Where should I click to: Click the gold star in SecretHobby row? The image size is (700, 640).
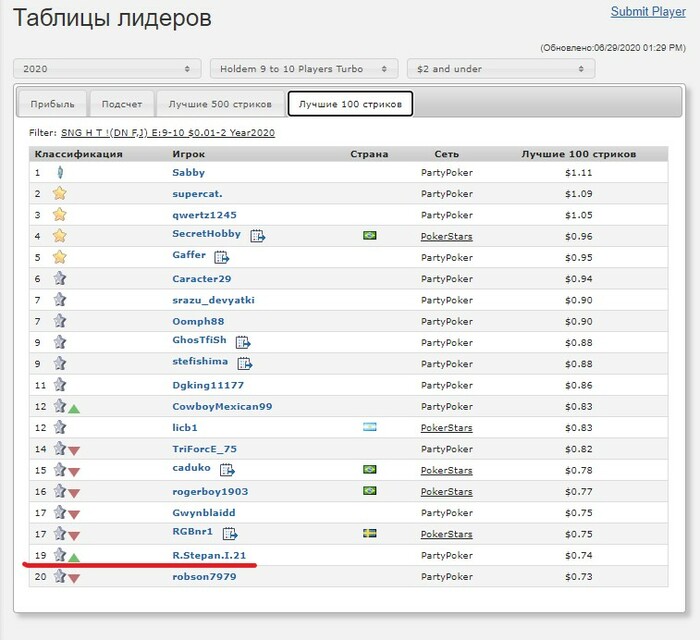59,236
